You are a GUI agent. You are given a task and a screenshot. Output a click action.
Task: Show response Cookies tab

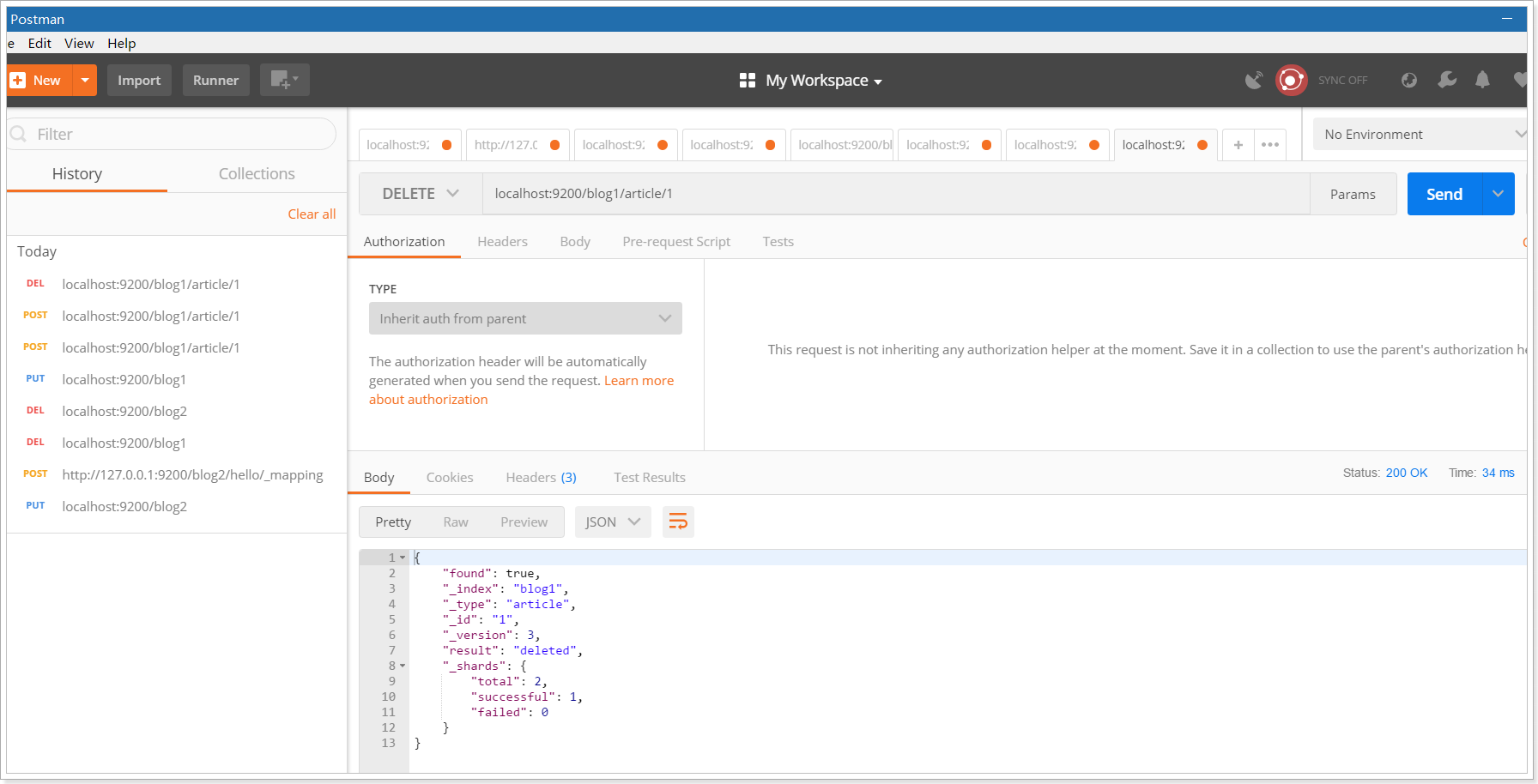[450, 477]
